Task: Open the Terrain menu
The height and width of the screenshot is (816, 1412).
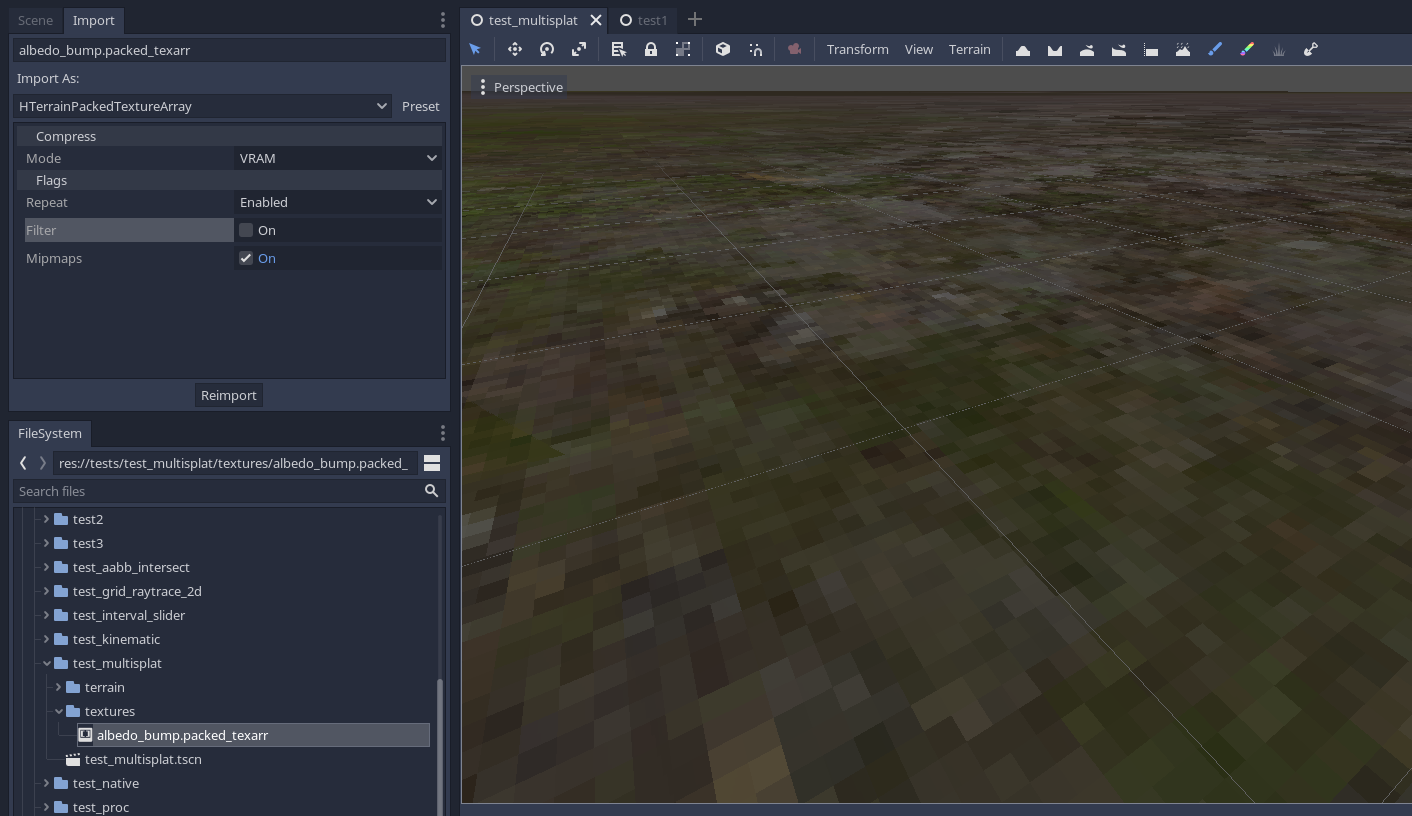Action: (x=969, y=49)
